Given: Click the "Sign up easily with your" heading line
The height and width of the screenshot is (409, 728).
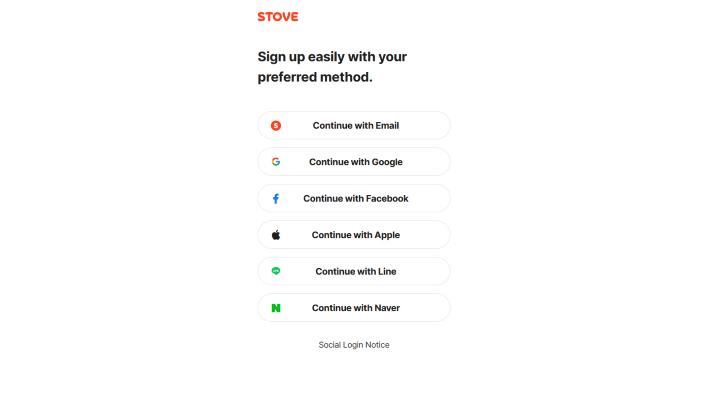Looking at the screenshot, I should [x=332, y=57].
